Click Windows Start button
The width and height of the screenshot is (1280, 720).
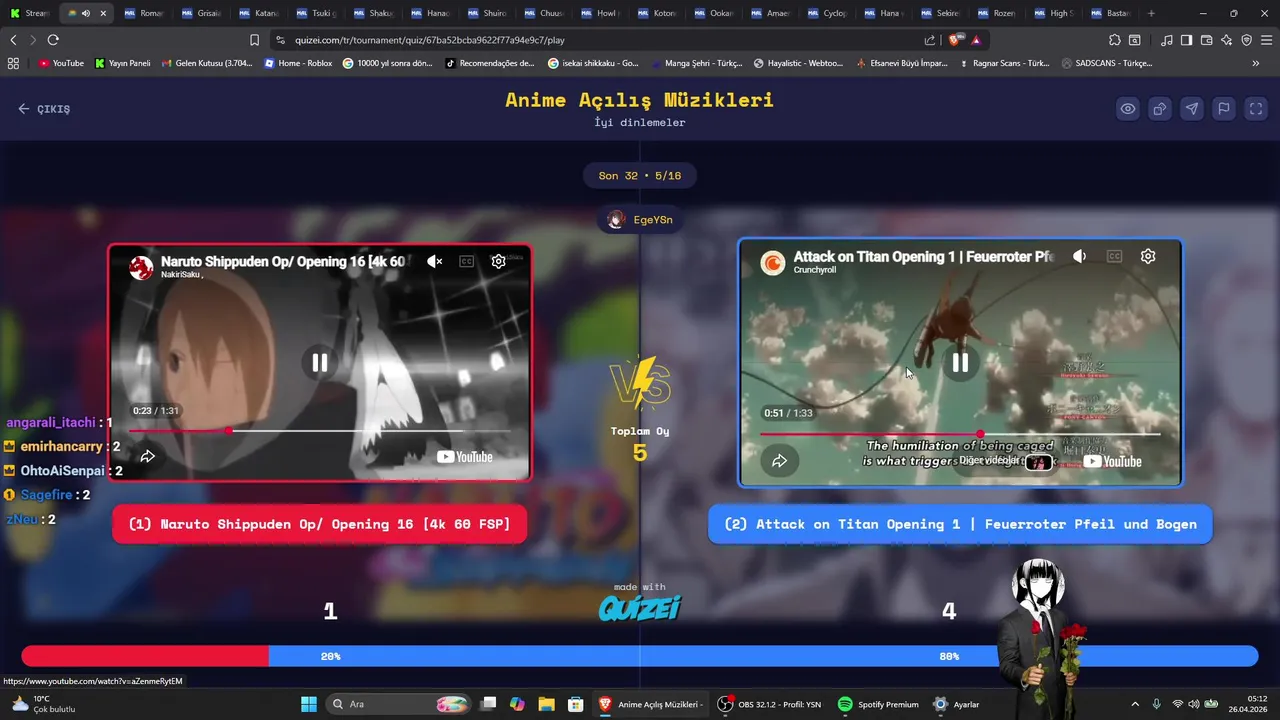pos(308,704)
